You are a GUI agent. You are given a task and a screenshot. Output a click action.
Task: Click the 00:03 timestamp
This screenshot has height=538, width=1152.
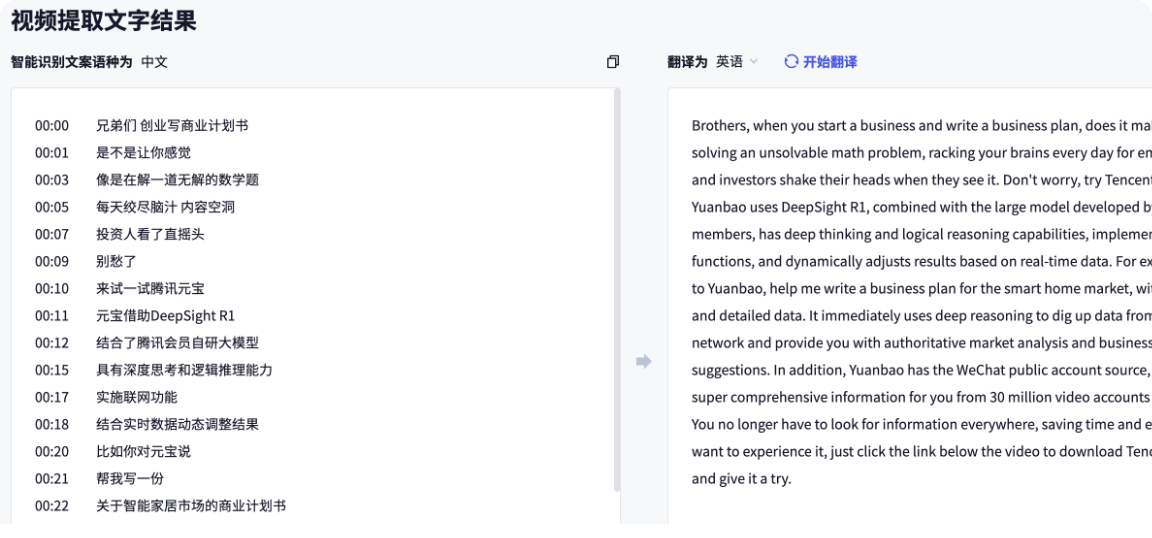click(51, 180)
